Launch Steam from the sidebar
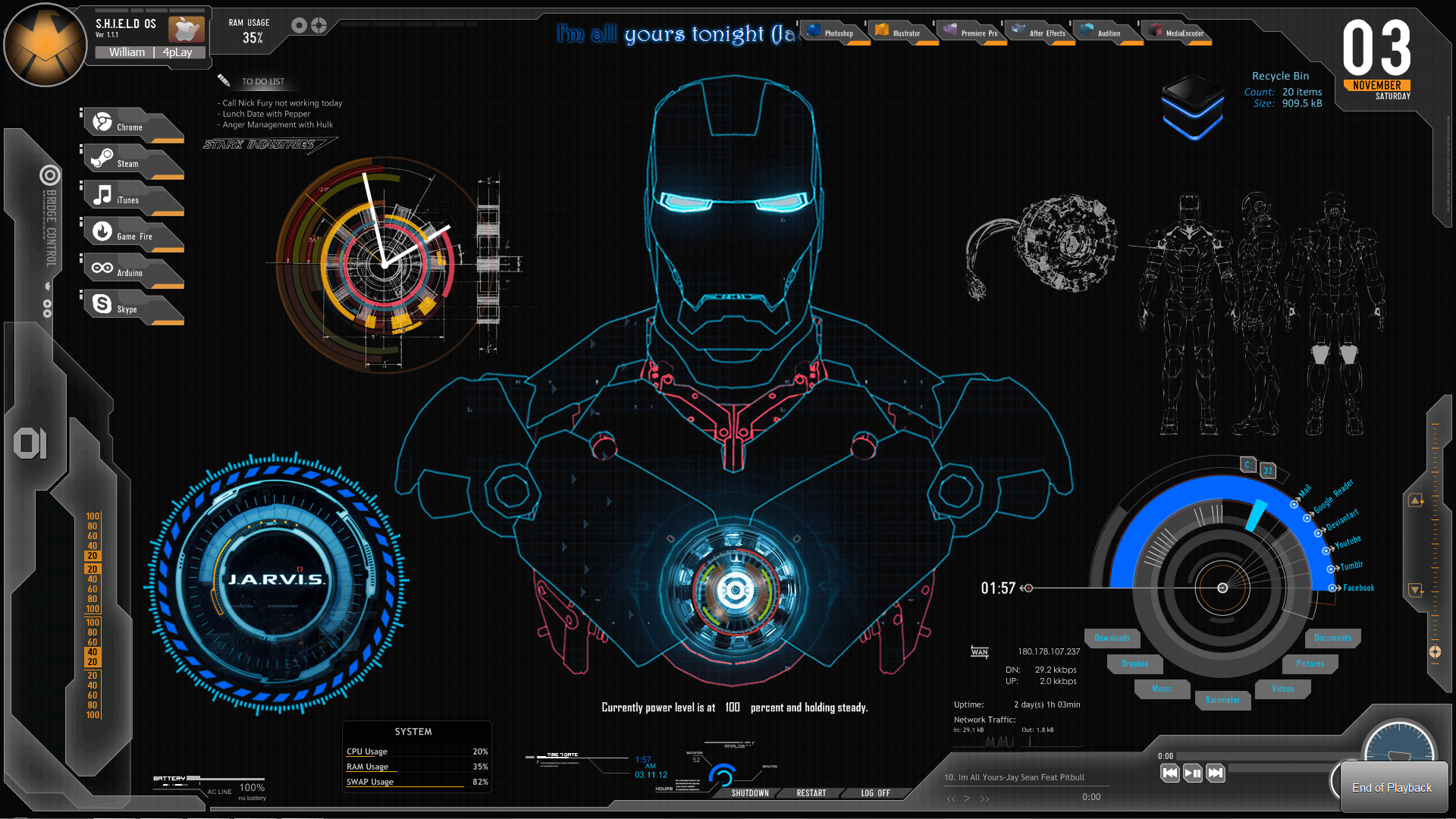Image resolution: width=1456 pixels, height=819 pixels. (133, 162)
